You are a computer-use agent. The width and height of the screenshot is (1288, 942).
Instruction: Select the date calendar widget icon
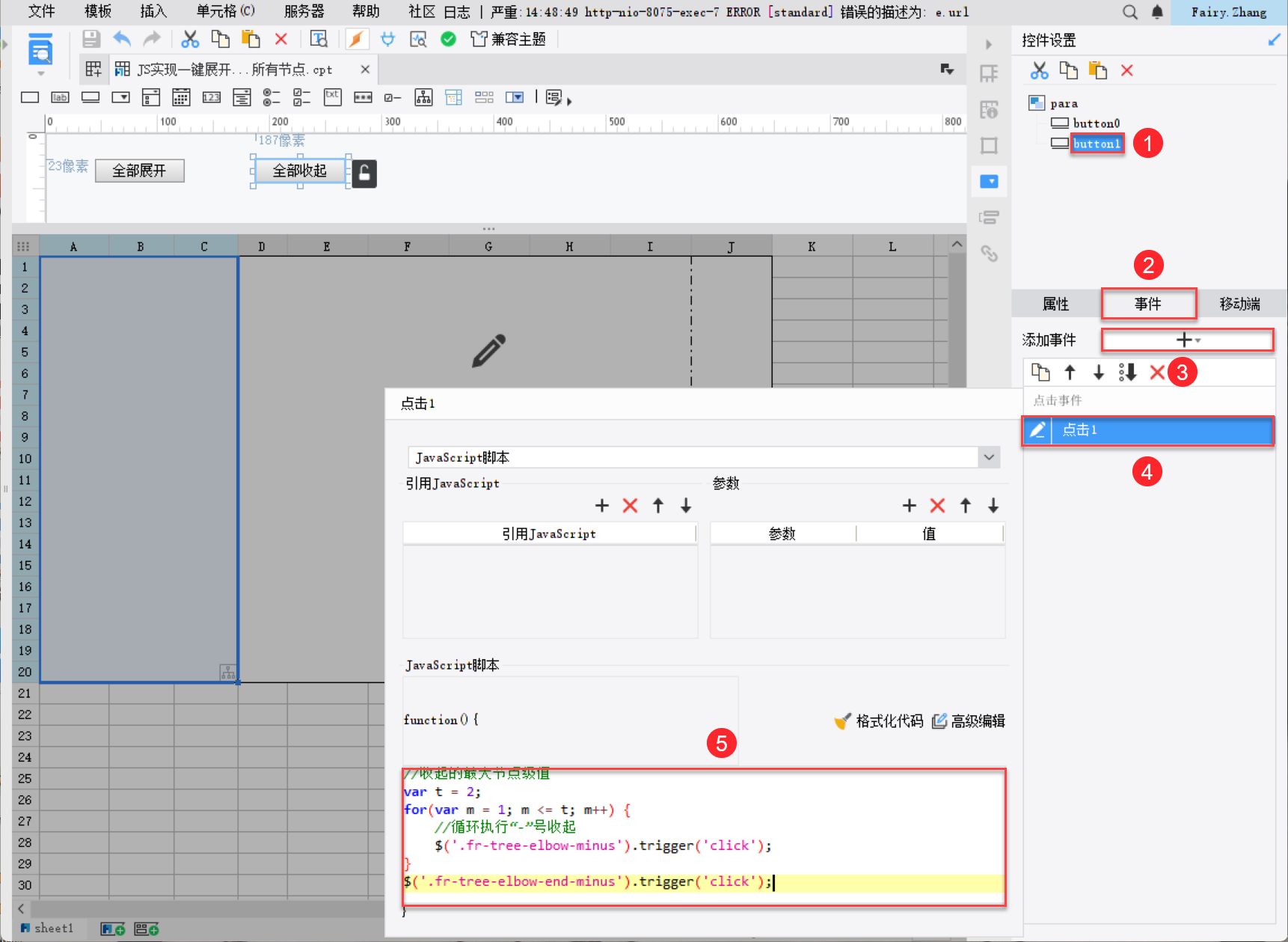(x=181, y=97)
